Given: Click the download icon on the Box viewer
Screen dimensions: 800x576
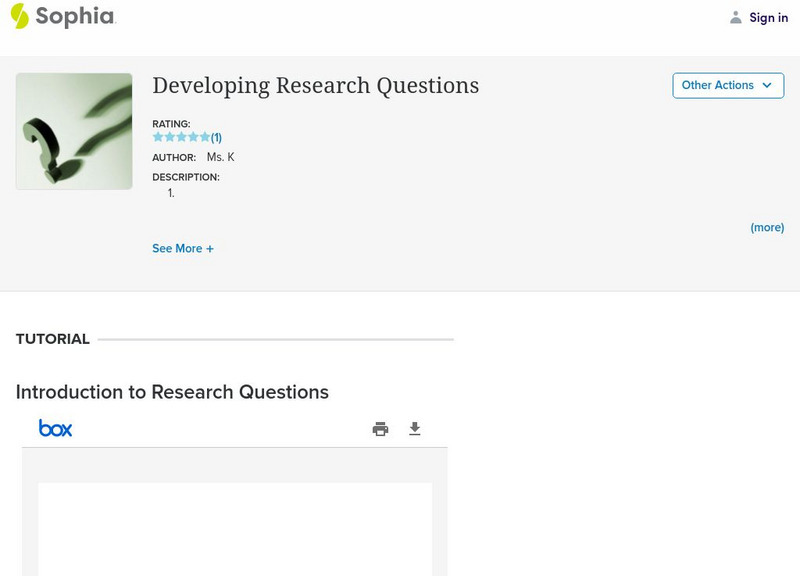Looking at the screenshot, I should coord(415,428).
